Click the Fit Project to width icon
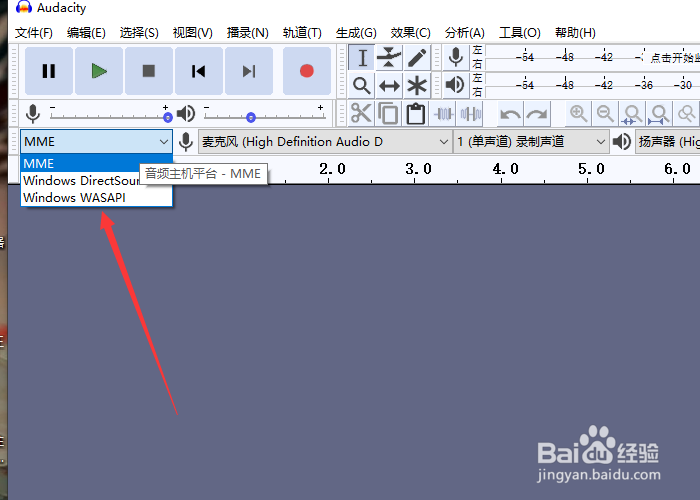 point(659,113)
